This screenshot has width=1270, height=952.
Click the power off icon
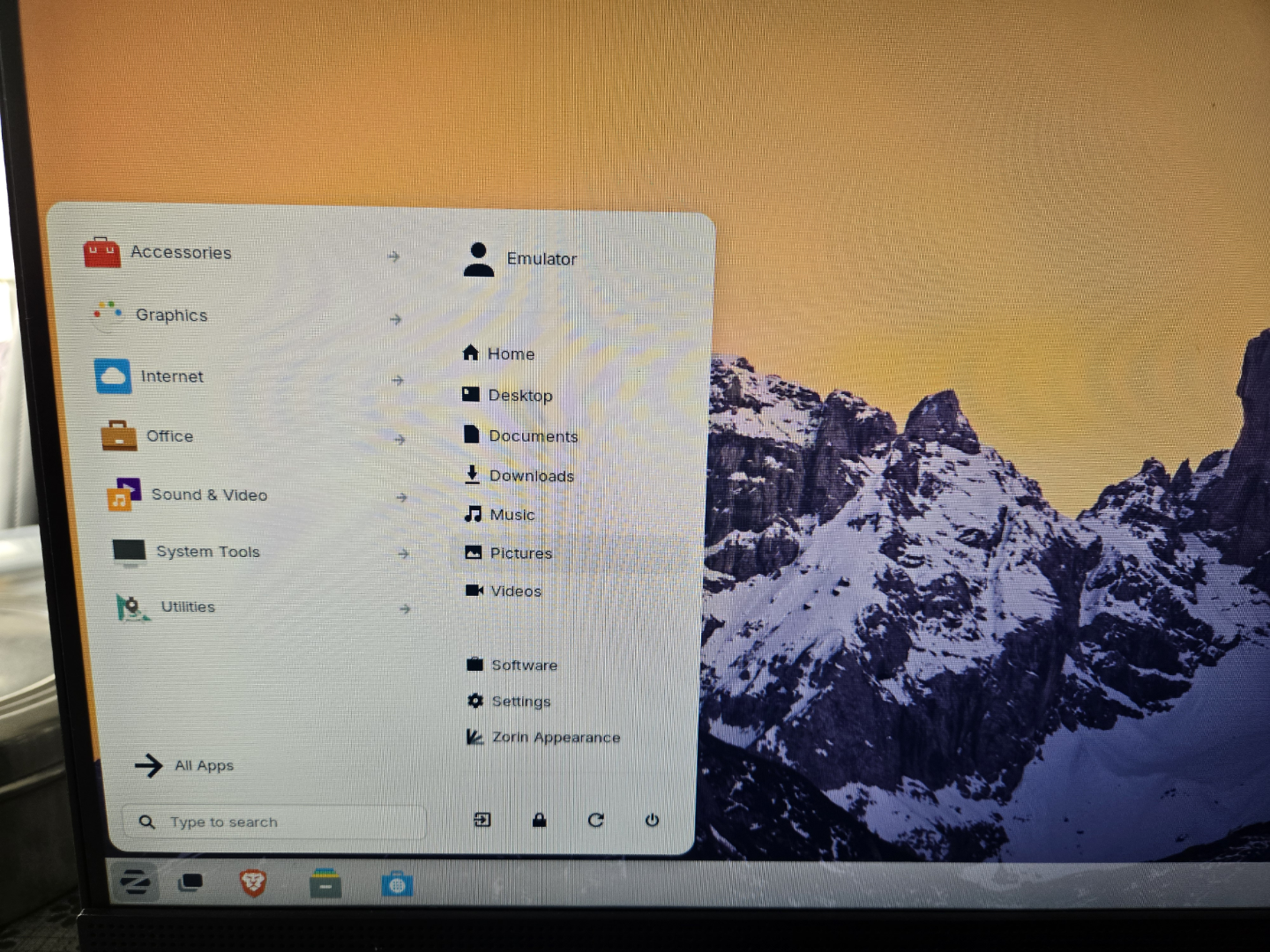coord(652,820)
